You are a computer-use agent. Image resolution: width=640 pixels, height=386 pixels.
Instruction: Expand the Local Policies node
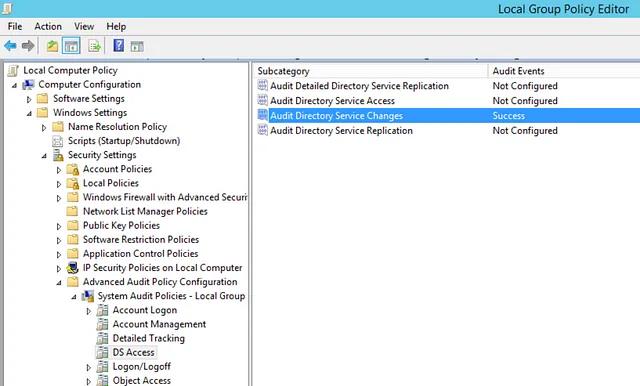tap(59, 184)
